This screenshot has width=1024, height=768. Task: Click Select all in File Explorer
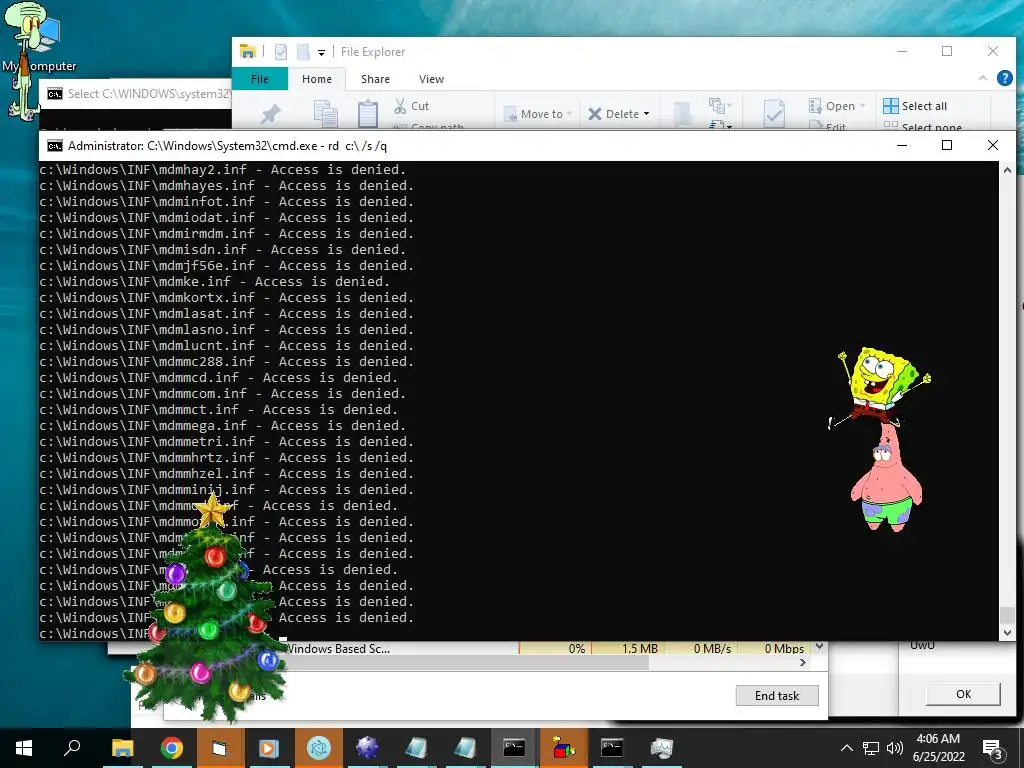click(x=915, y=106)
